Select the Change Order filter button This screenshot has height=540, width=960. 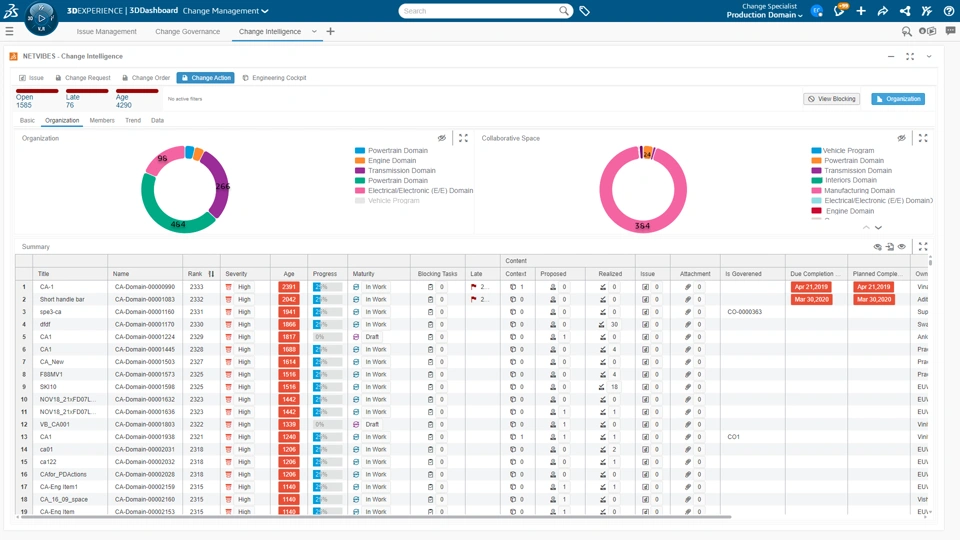pyautogui.click(x=146, y=78)
